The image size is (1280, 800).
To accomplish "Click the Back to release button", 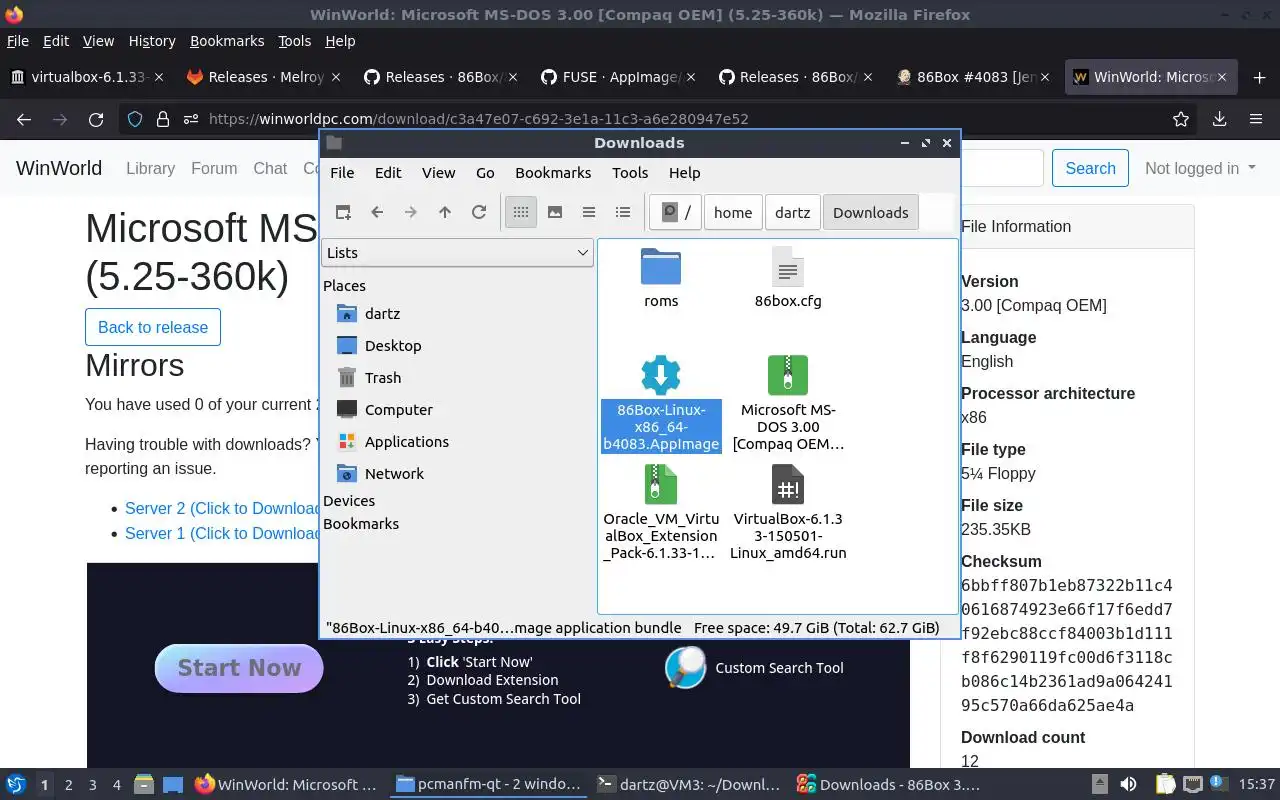I will click(153, 327).
